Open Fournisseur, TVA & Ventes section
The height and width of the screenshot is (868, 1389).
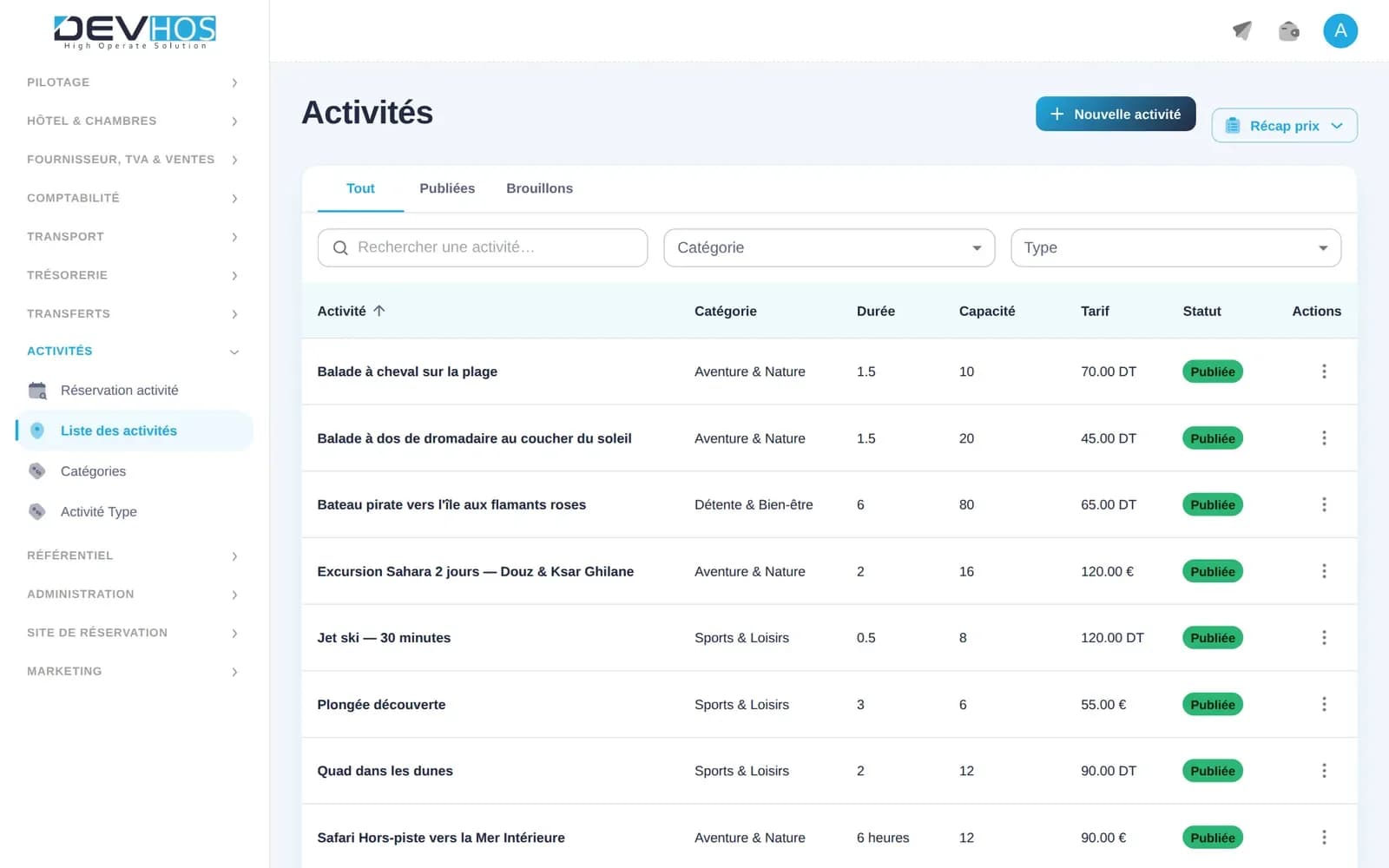click(x=132, y=160)
